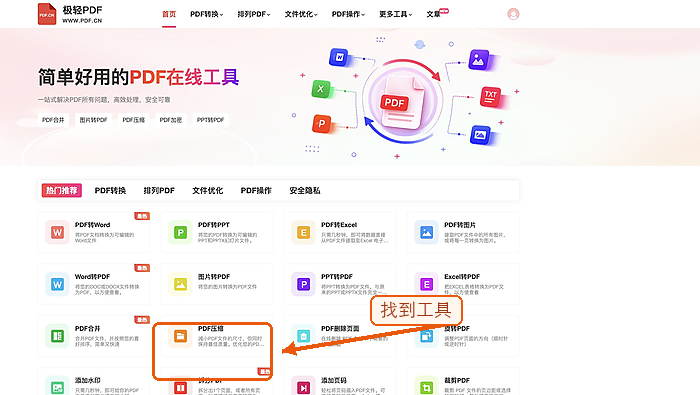700x395 pixels.
Task: Go to the 首页 nav item
Action: 169,14
